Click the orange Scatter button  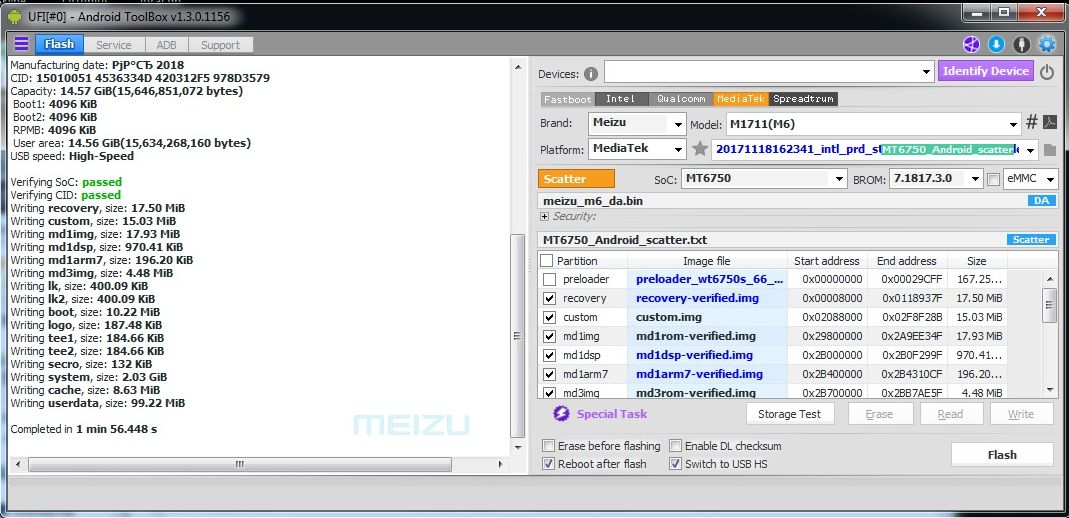click(576, 179)
